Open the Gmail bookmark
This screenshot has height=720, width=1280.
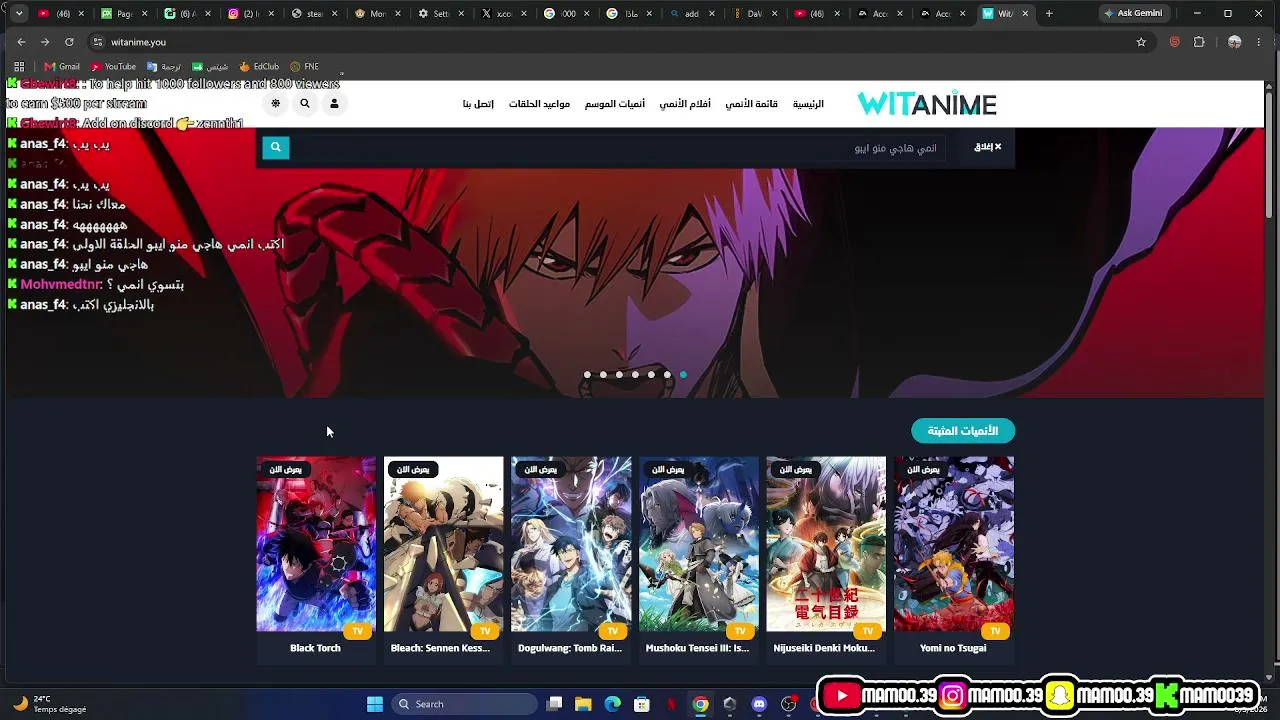tap(62, 67)
